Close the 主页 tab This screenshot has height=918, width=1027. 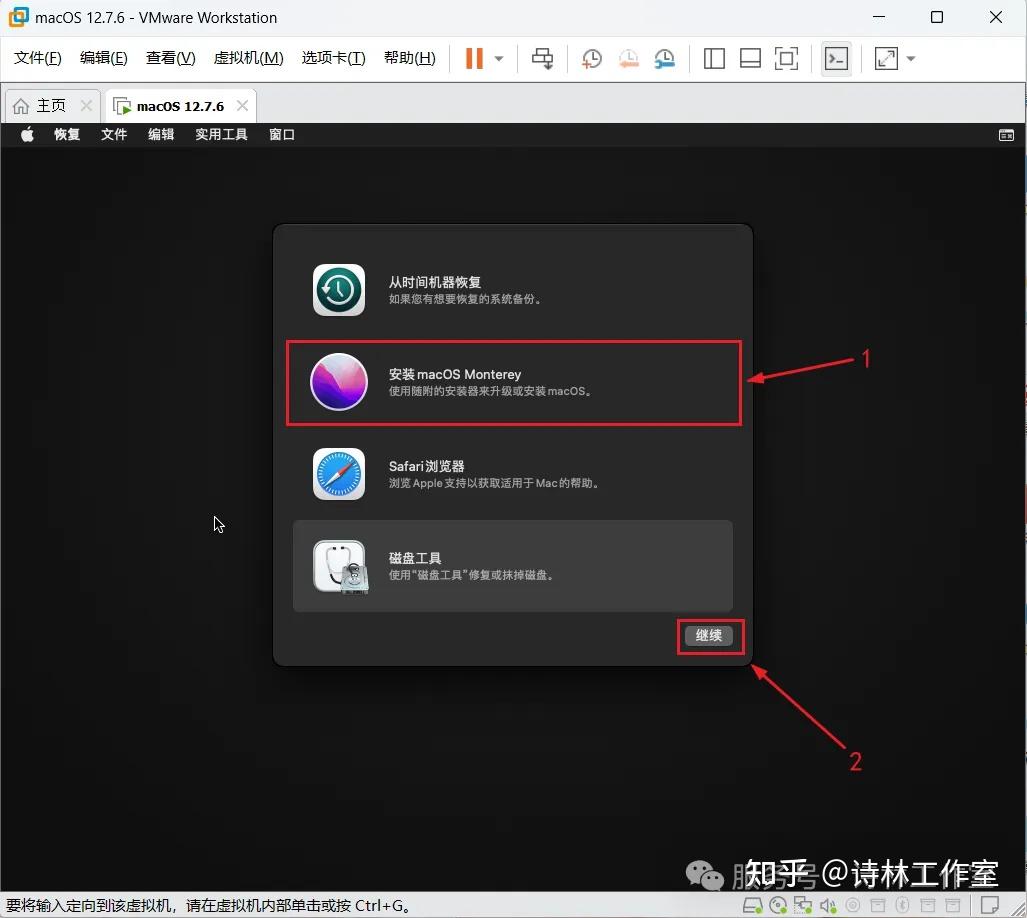pyautogui.click(x=86, y=105)
